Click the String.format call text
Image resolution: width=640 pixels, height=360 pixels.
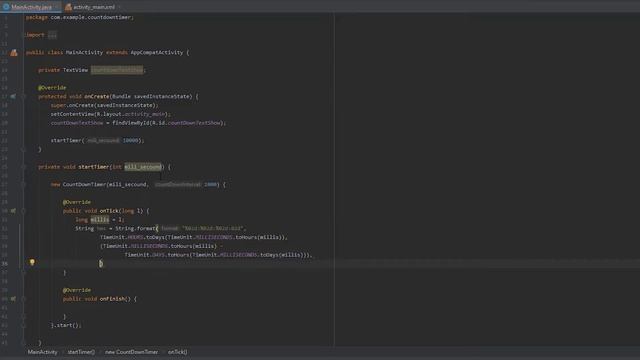[136, 229]
